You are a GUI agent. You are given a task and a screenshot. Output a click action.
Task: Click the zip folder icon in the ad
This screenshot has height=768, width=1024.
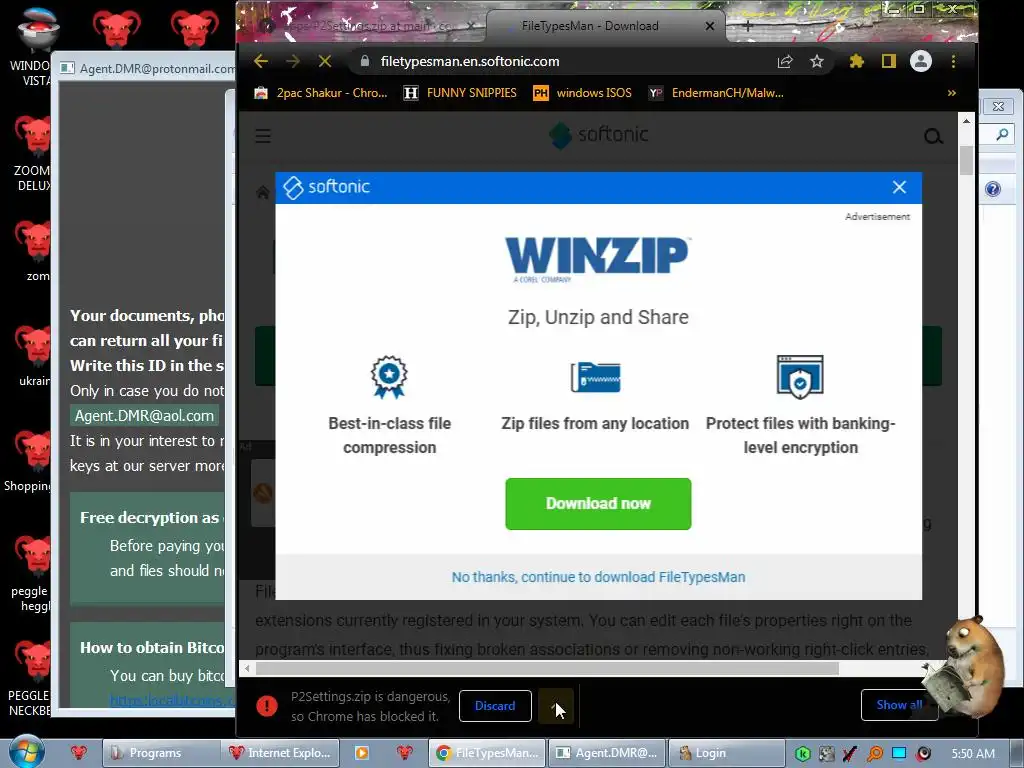596,377
